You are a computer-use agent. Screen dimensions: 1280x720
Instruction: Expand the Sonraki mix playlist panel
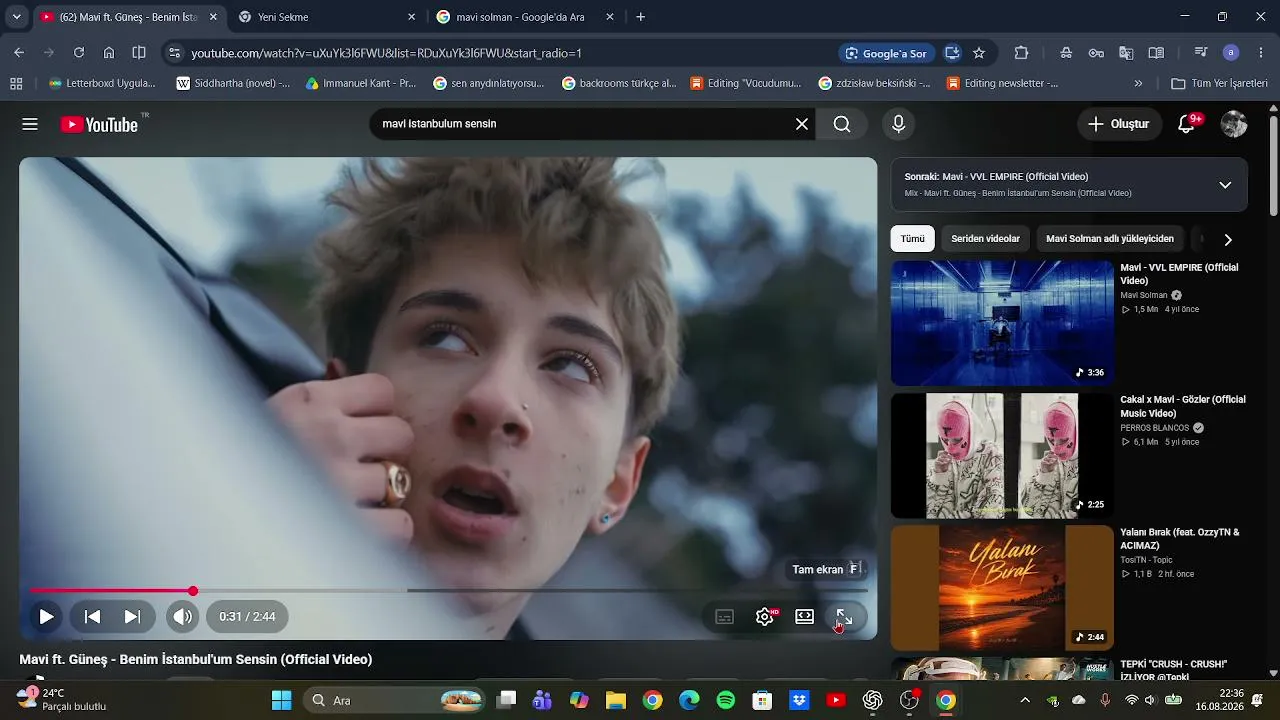coord(1225,185)
